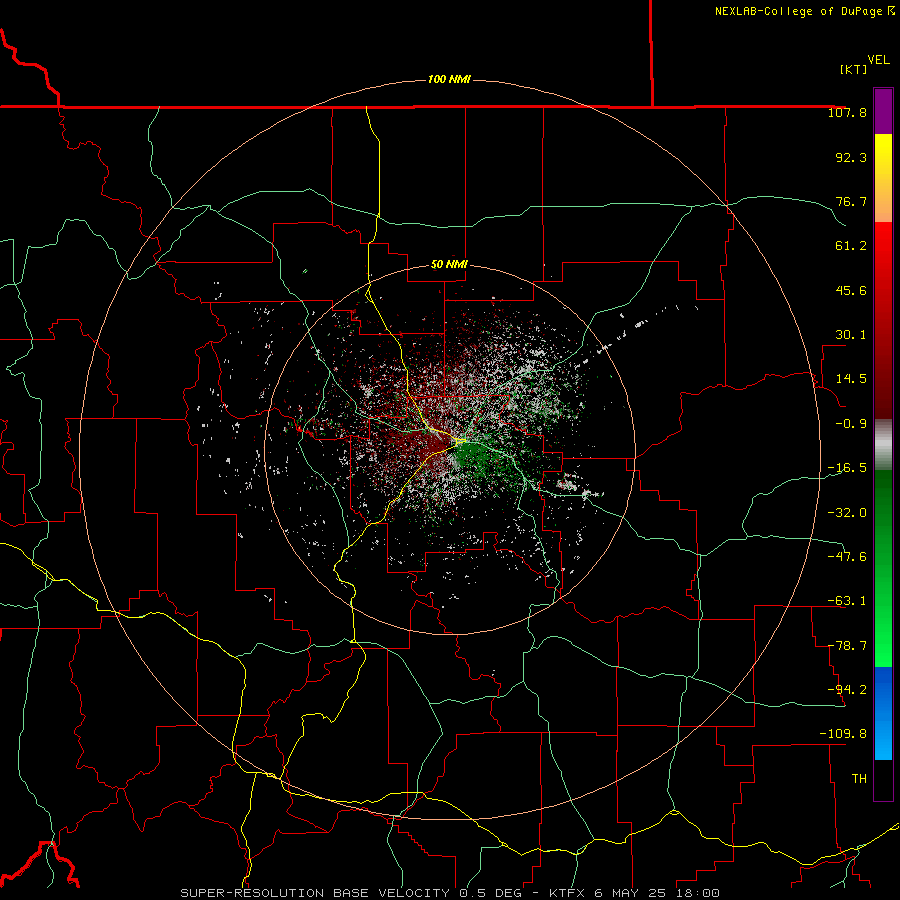
Task: Click the -109.8 velocity scale value
Action: coord(843,734)
